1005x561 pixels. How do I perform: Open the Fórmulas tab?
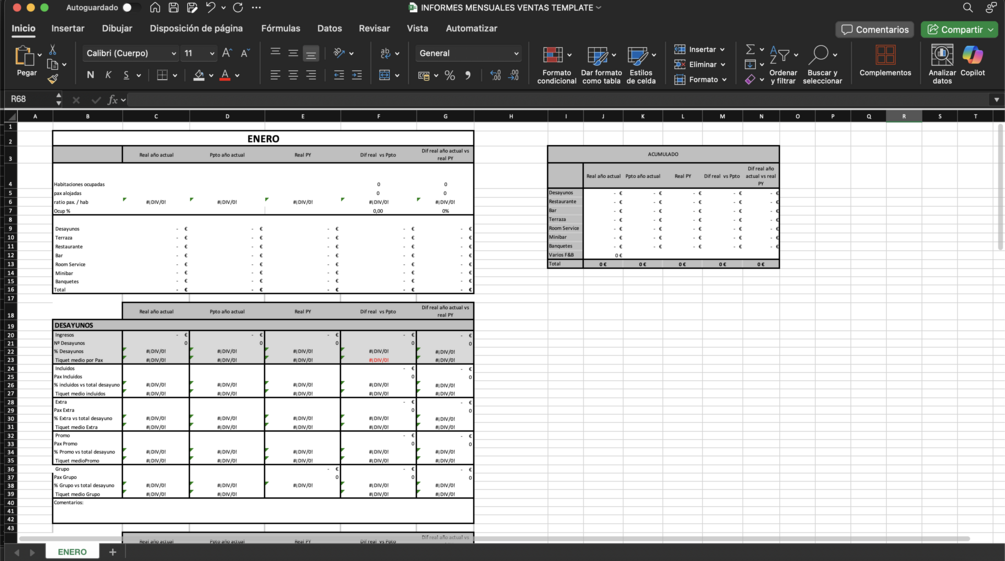click(x=280, y=28)
